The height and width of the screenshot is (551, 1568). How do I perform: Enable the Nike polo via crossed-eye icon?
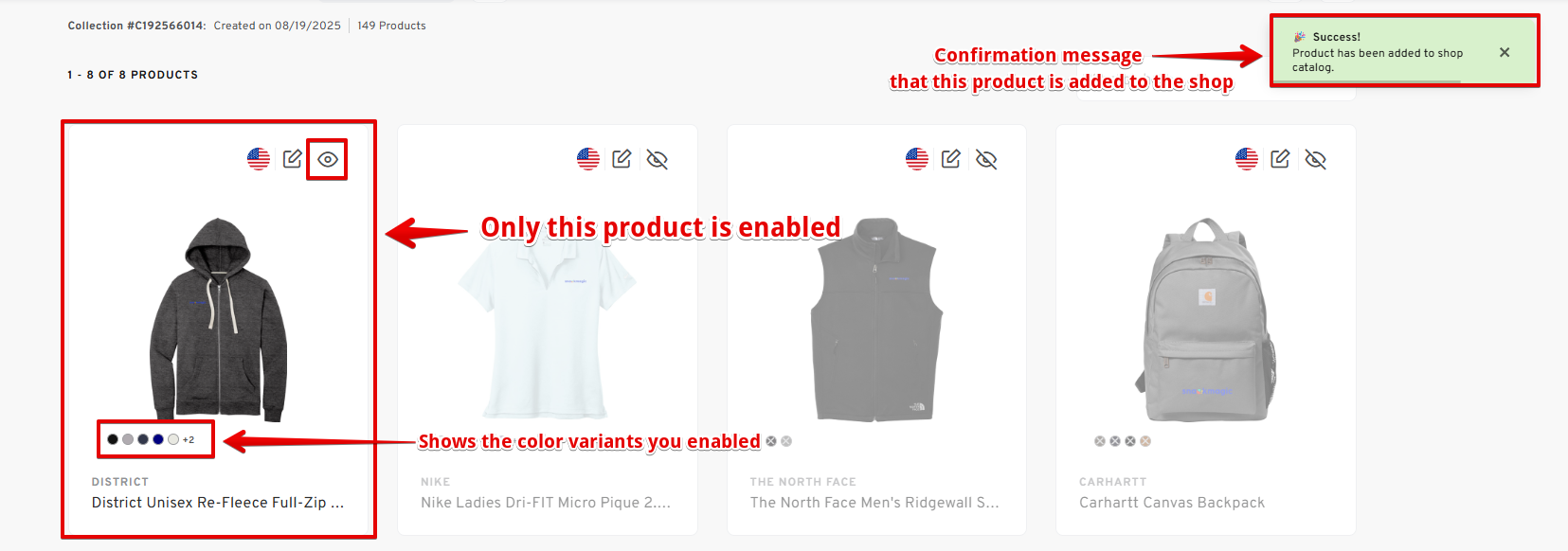pyautogui.click(x=658, y=159)
